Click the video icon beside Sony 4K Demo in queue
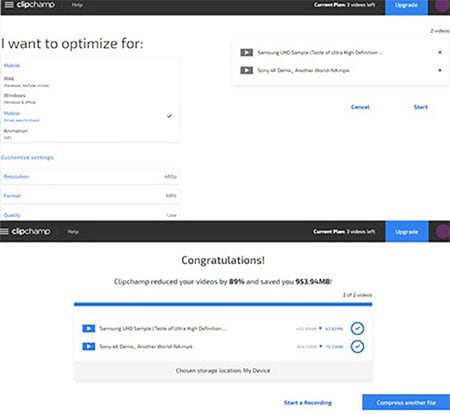 [x=247, y=70]
